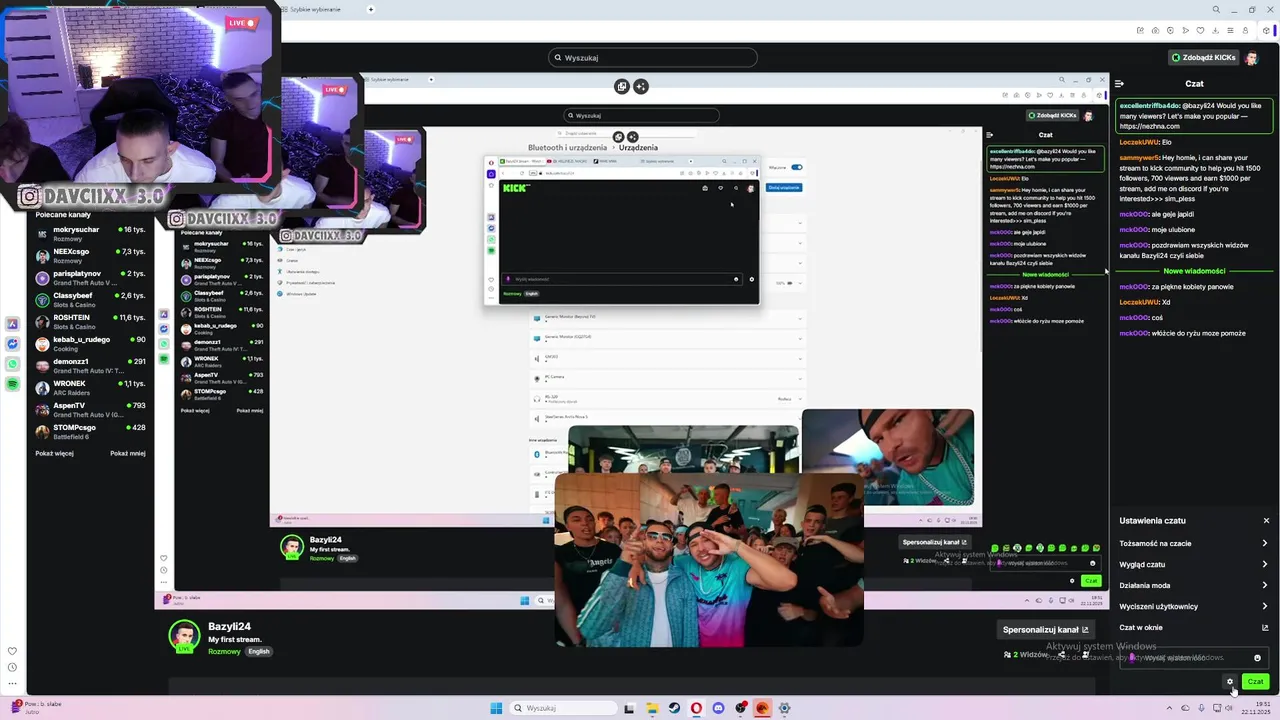The height and width of the screenshot is (720, 1280).
Task: Open the Opera sidebar AI assistant icon
Action: point(12,324)
